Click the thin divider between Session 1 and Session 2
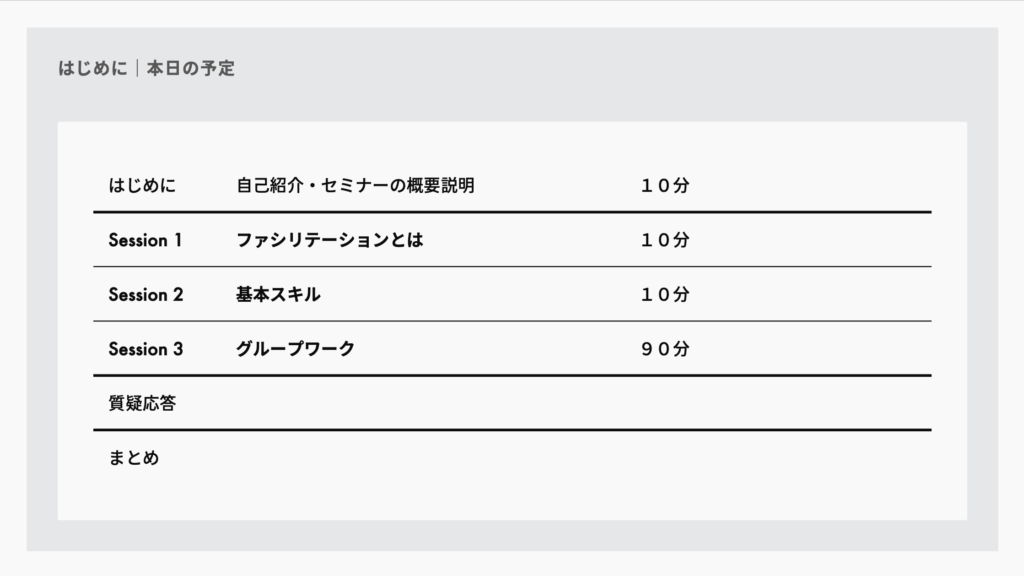 coord(512,267)
